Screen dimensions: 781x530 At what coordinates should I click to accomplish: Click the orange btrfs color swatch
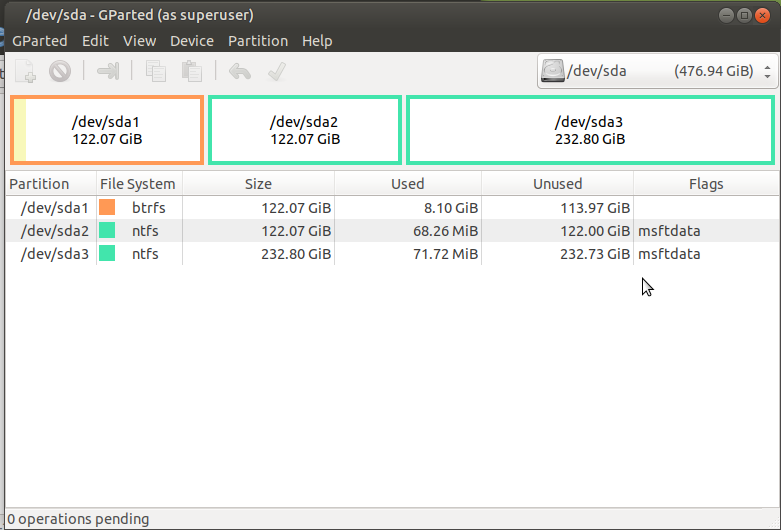[x=108, y=208]
